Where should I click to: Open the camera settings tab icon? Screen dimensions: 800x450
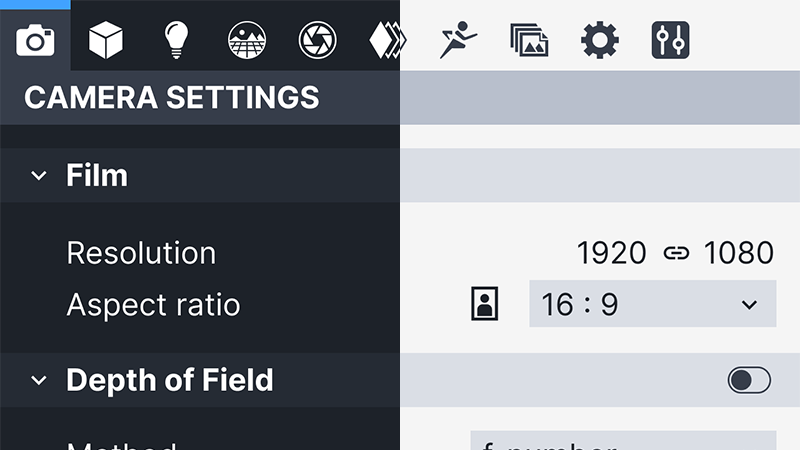[36, 40]
